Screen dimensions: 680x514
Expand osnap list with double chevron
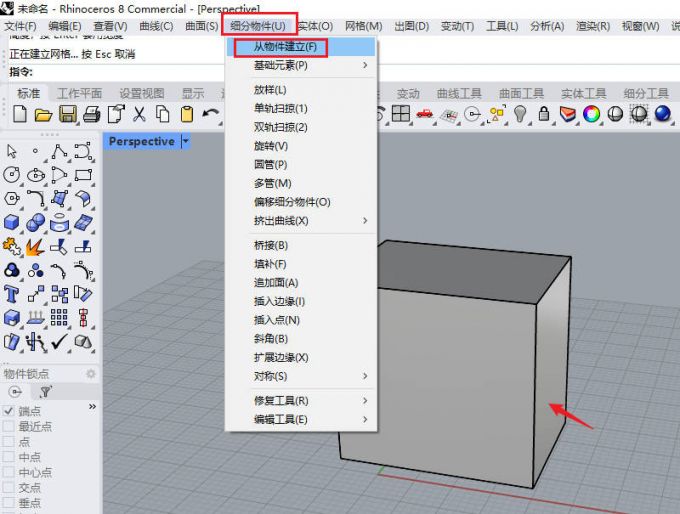click(x=92, y=406)
